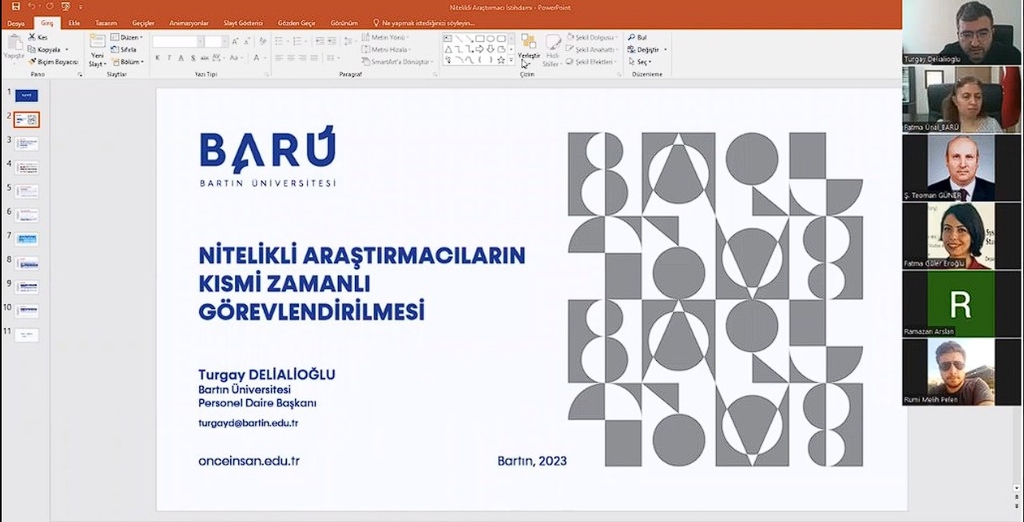The width and height of the screenshot is (1024, 522).
Task: Click Ramazan Arslan participant tile
Action: click(x=961, y=304)
